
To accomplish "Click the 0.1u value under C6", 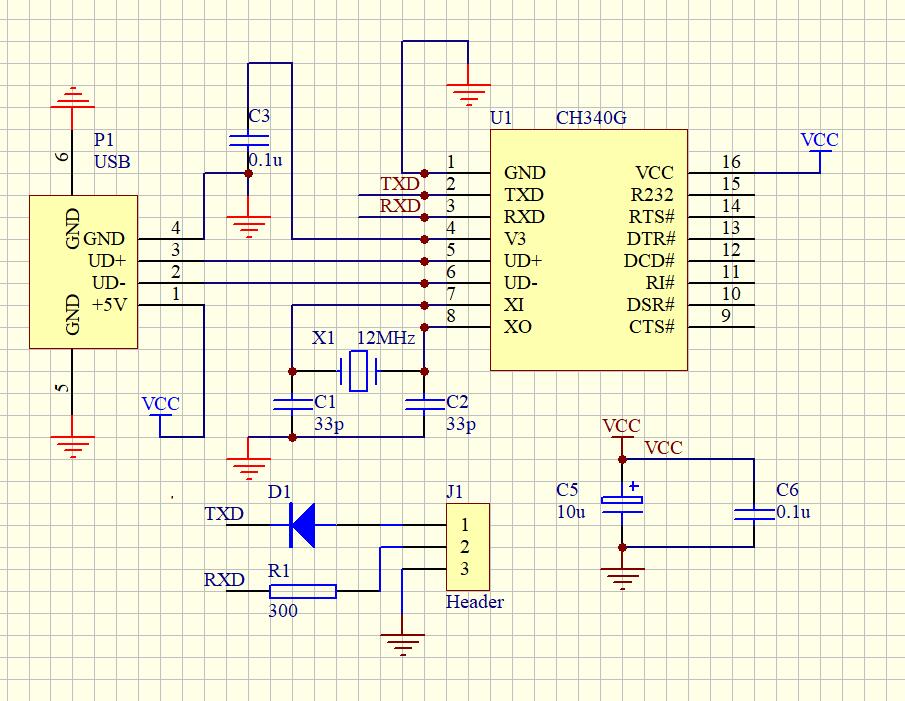I will (x=793, y=512).
